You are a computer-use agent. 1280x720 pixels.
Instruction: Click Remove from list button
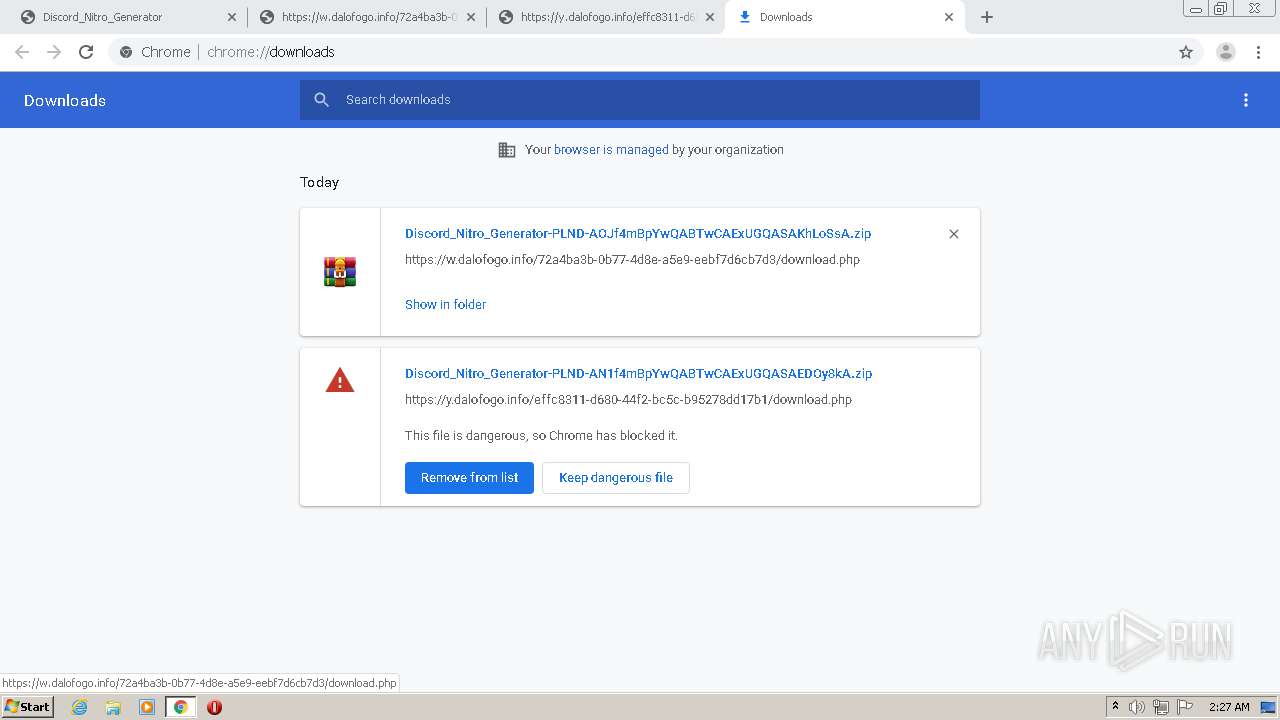pos(469,478)
